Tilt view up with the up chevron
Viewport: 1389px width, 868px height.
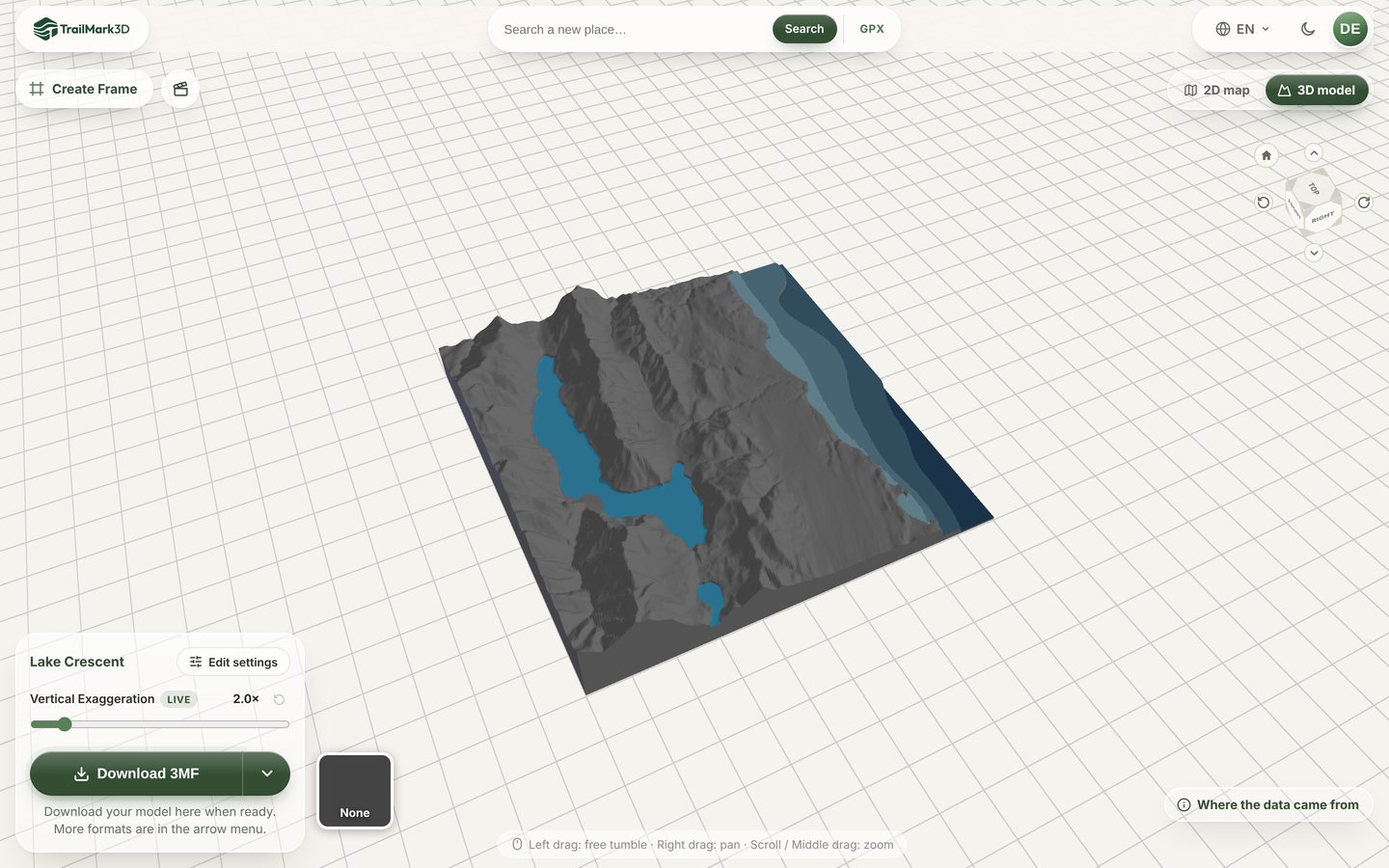(1314, 152)
